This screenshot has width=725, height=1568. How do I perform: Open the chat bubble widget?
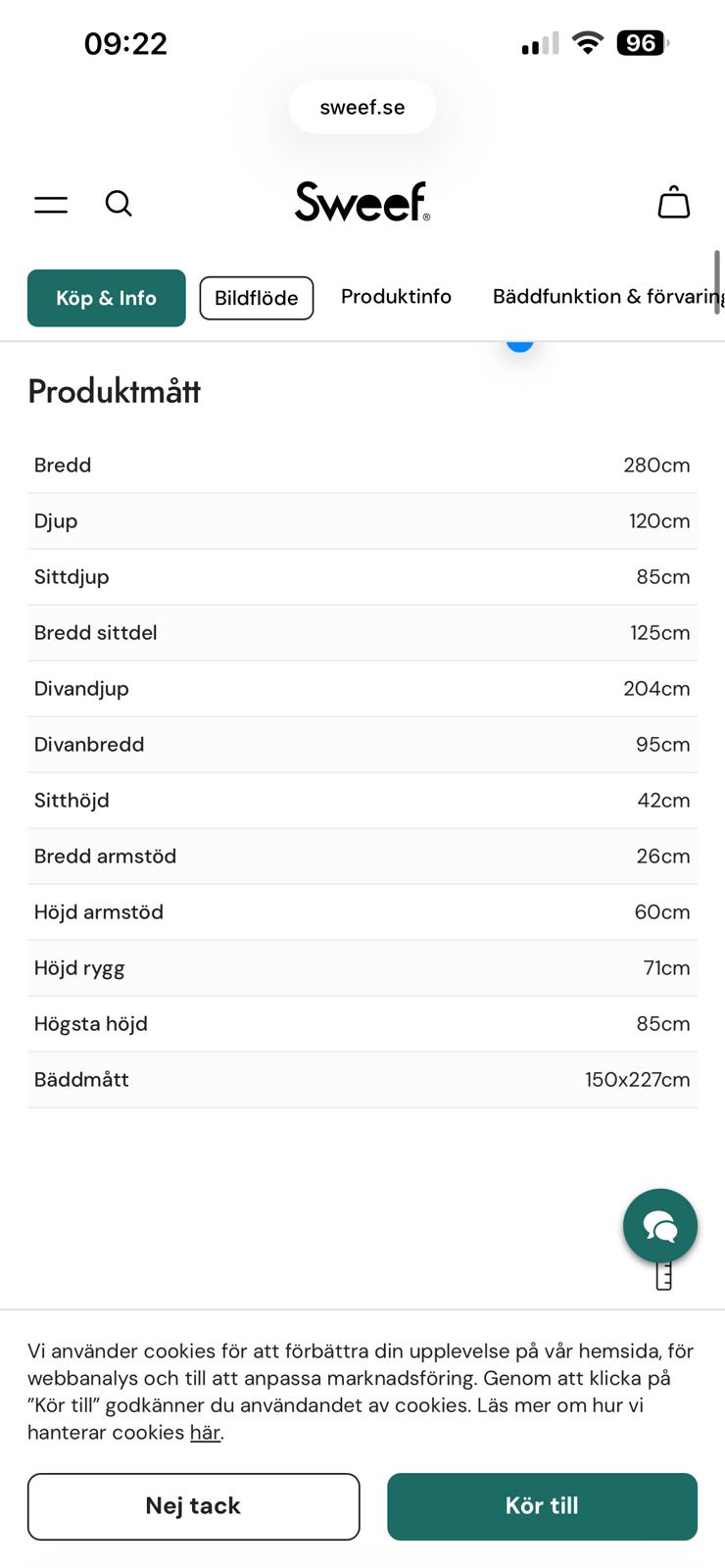pyautogui.click(x=659, y=1225)
